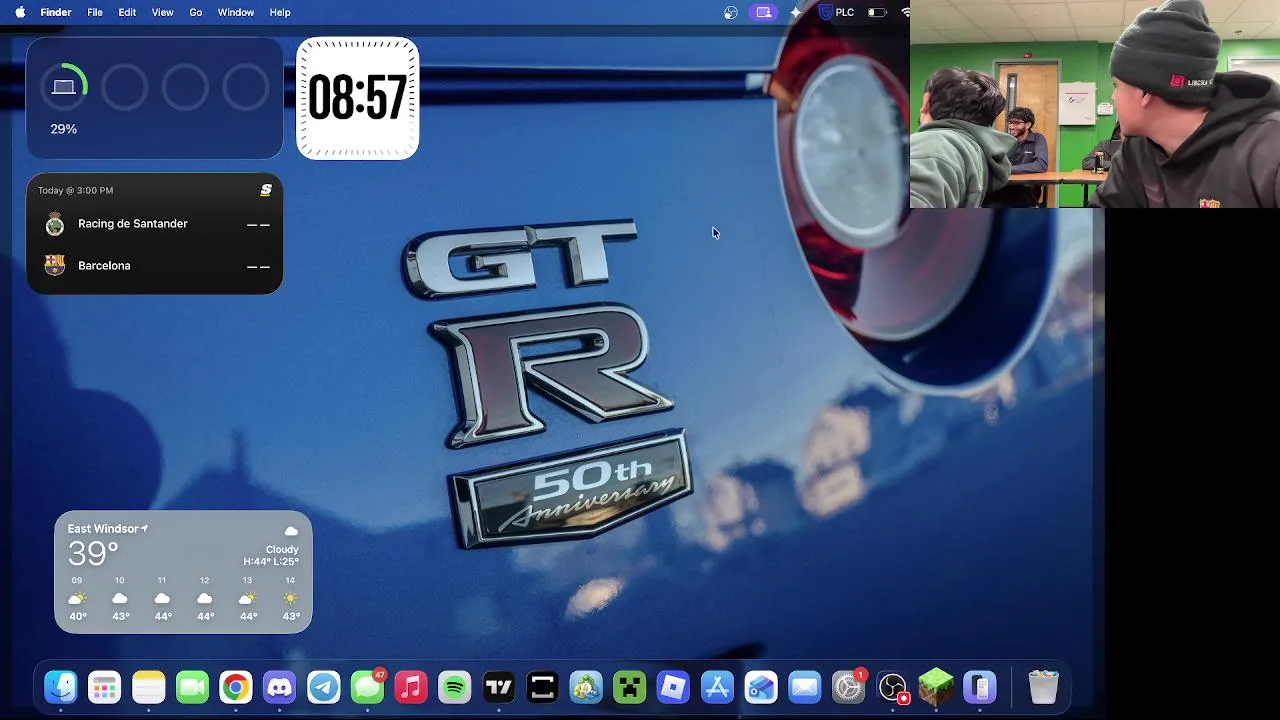The width and height of the screenshot is (1280, 720).
Task: Click the 11 hour forecast showing 44°
Action: pyautogui.click(x=162, y=598)
